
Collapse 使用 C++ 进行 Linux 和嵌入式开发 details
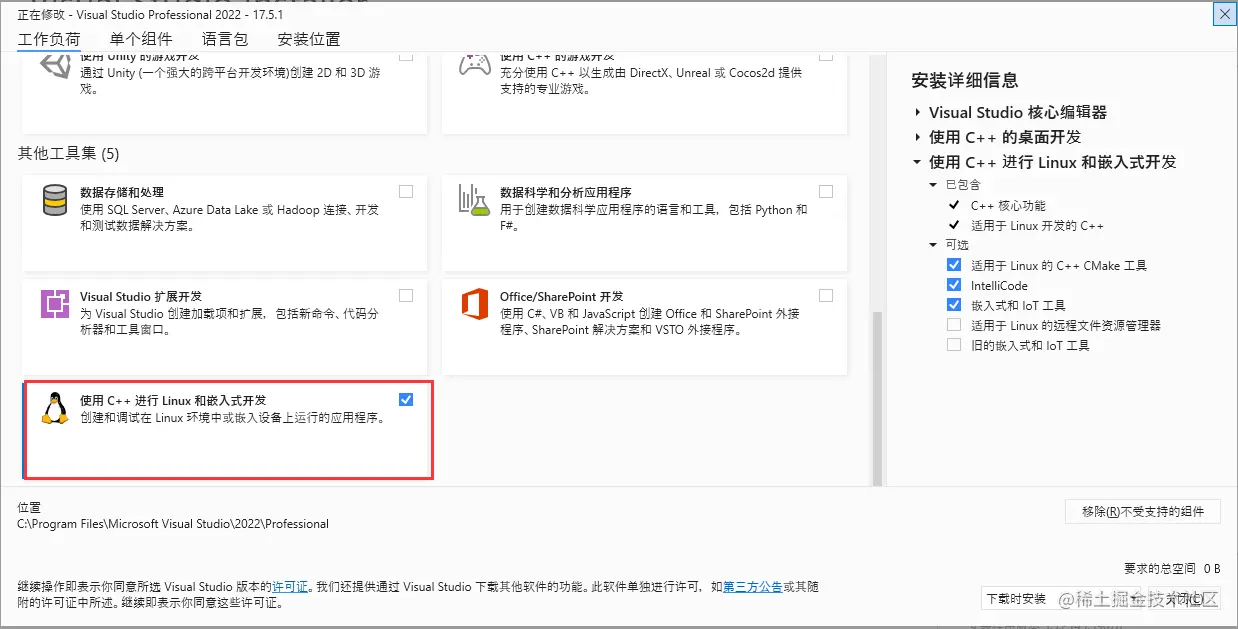(917, 162)
